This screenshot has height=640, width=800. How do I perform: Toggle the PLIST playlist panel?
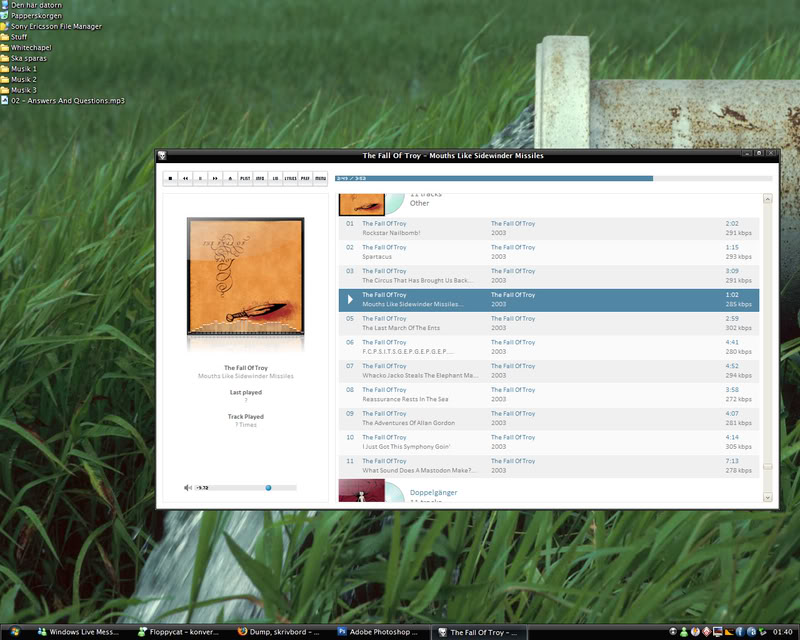[x=245, y=178]
